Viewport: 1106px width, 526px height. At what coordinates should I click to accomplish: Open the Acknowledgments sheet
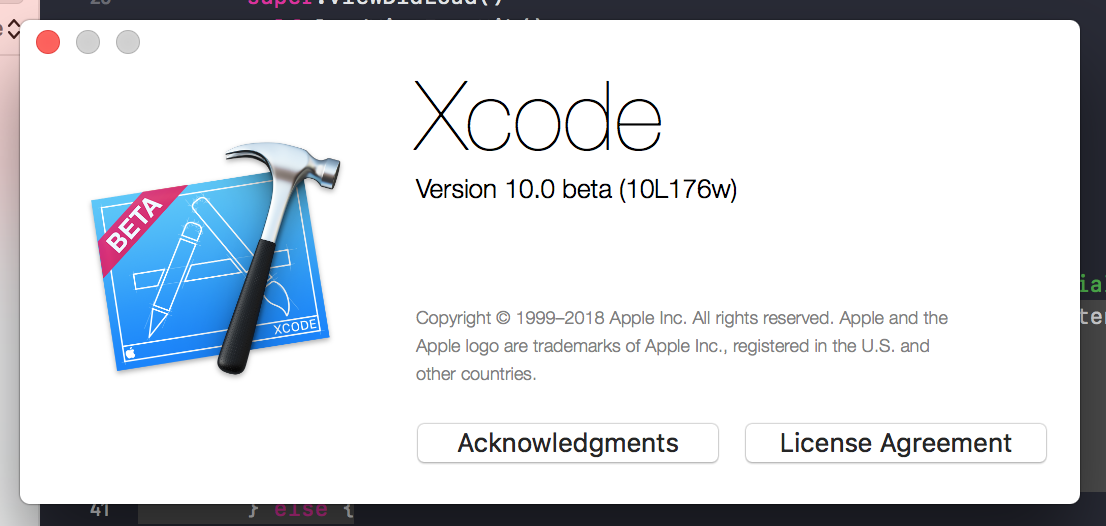[x=568, y=443]
